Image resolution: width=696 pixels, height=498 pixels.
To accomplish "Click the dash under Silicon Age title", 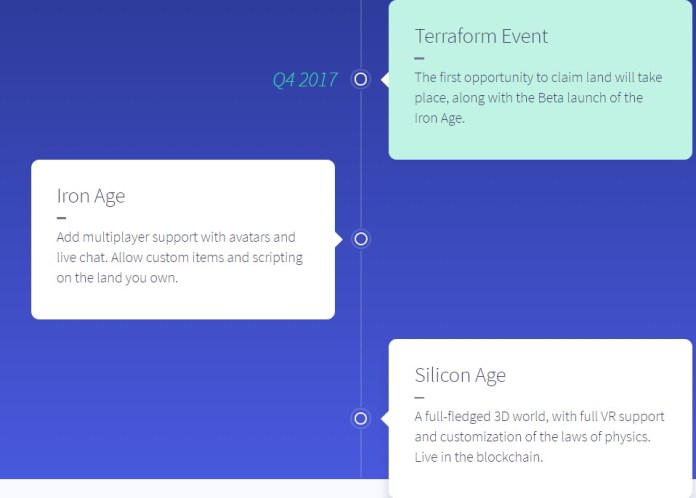I will tap(419, 397).
